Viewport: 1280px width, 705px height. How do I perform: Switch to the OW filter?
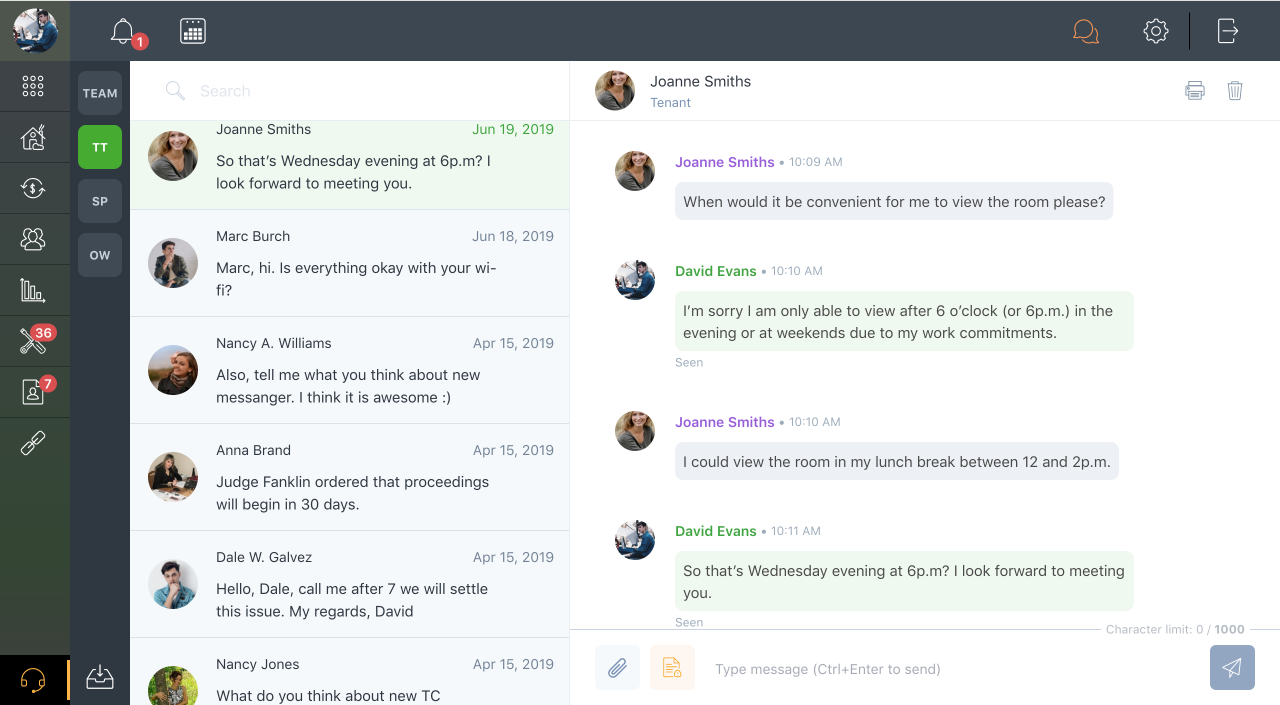click(100, 255)
